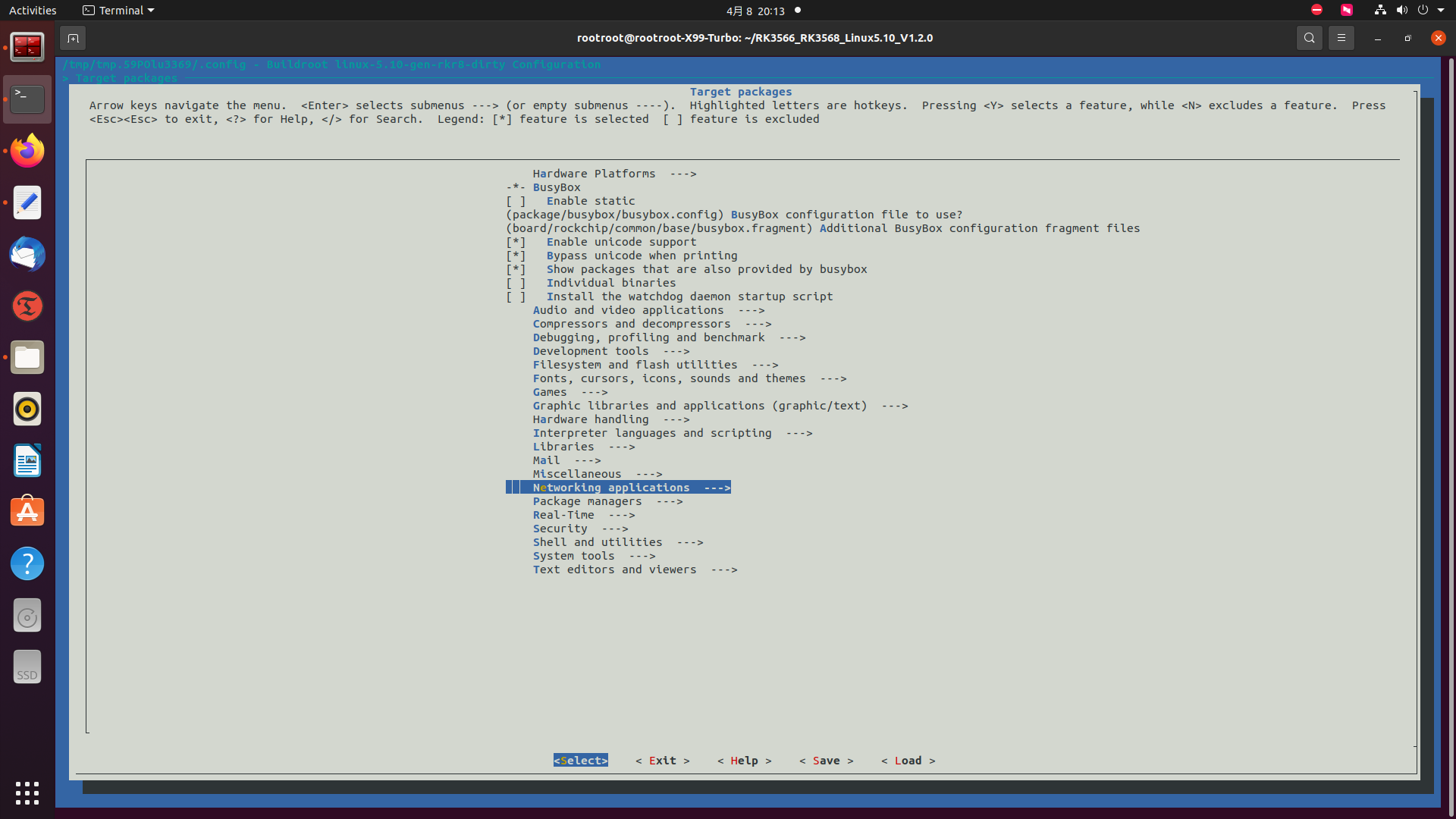
Task: Show applications grid in the dock
Action: pos(27,793)
